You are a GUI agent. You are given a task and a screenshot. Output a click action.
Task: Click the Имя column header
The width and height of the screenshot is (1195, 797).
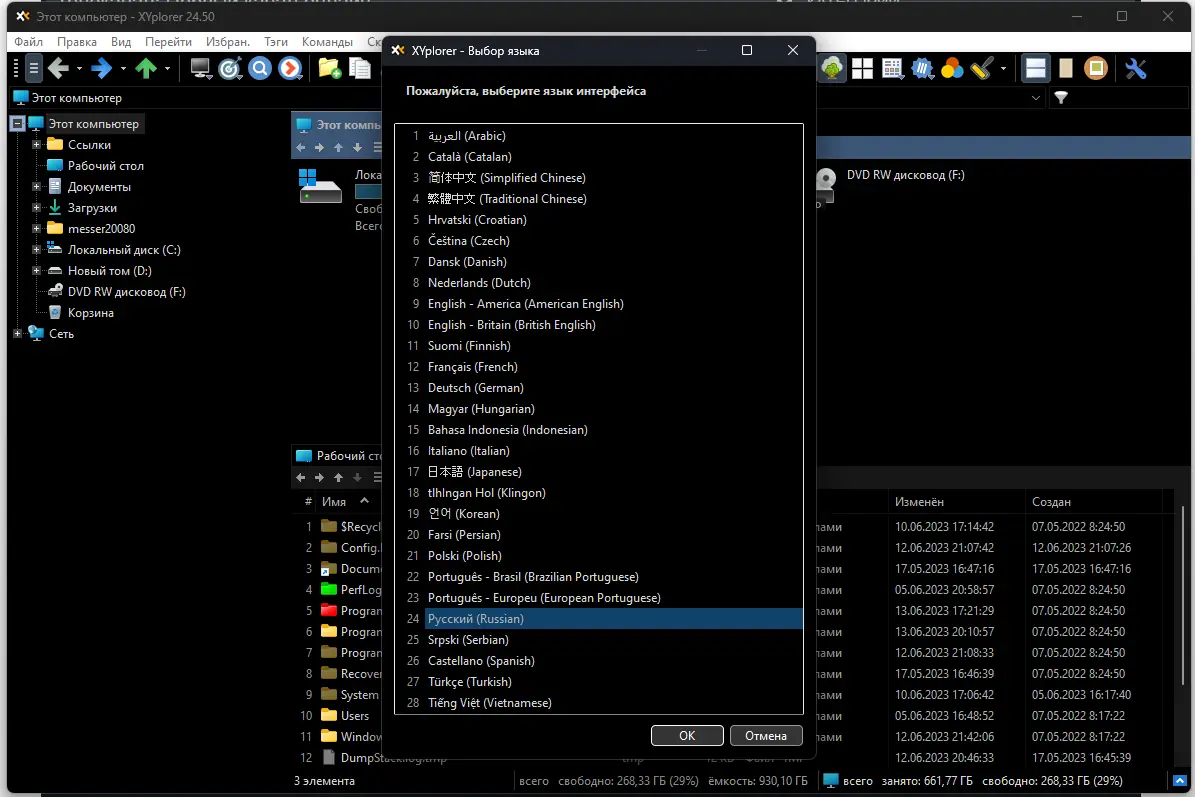click(334, 502)
